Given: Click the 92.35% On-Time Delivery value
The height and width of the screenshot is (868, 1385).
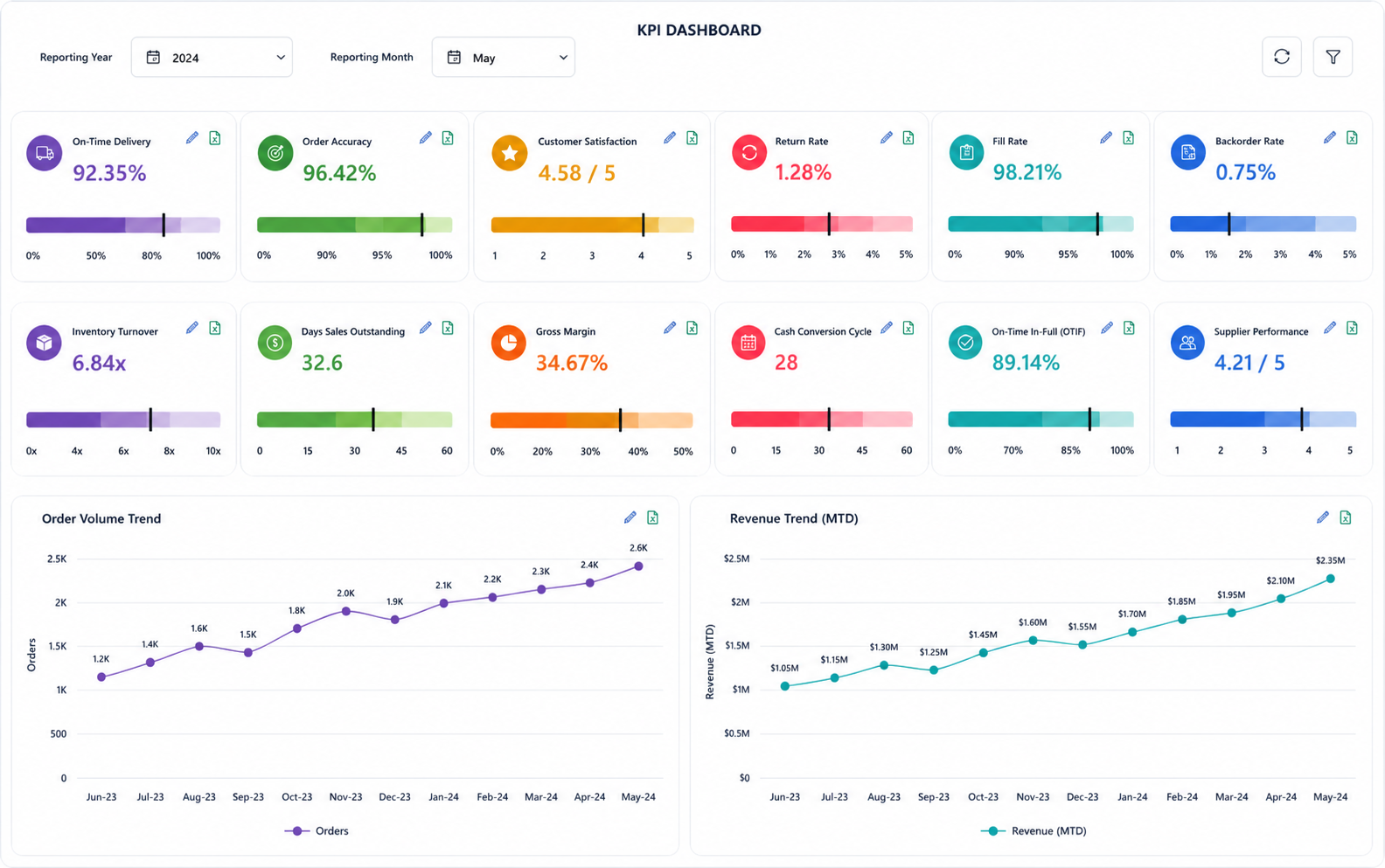Looking at the screenshot, I should (109, 173).
